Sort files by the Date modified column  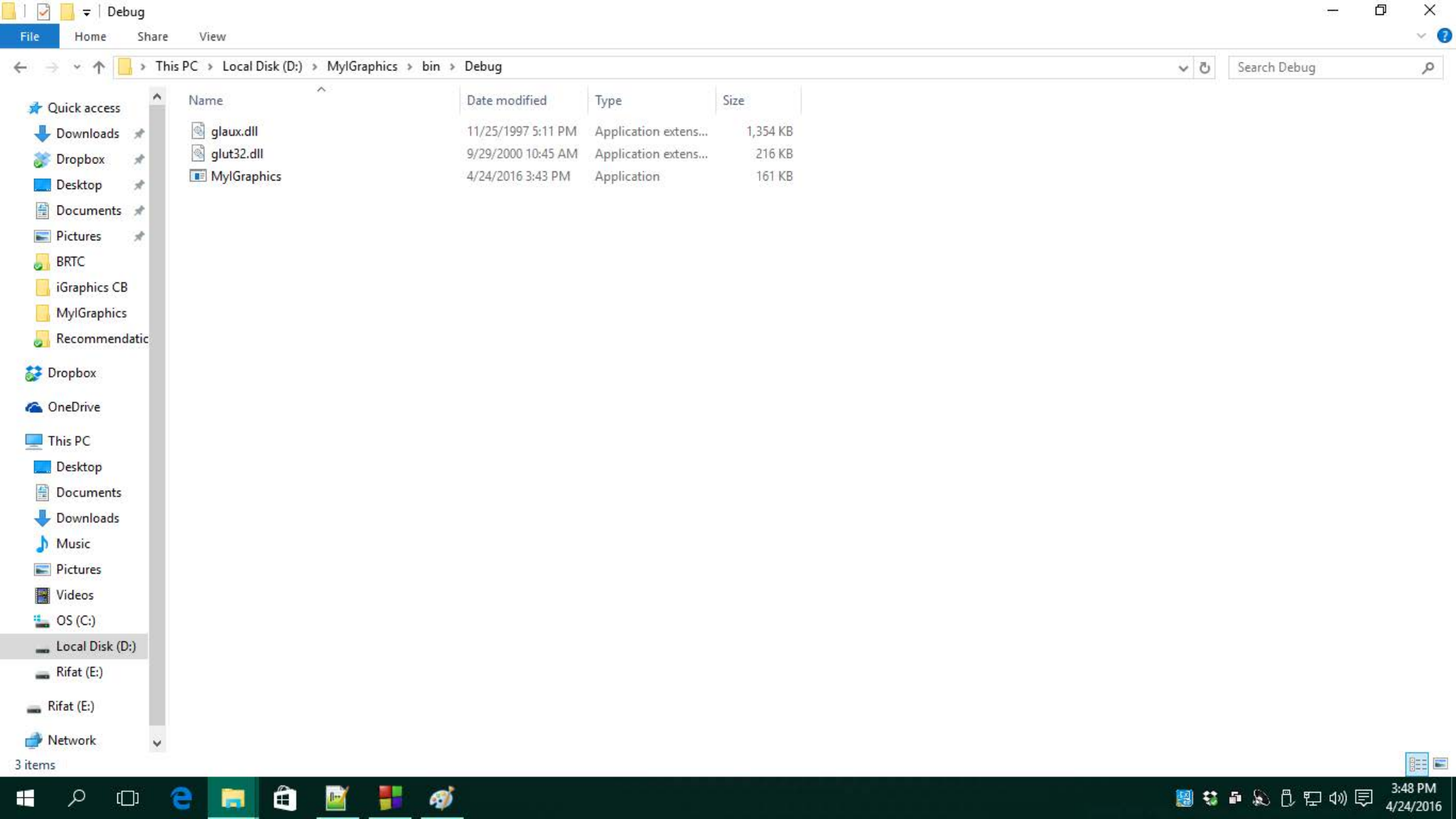tap(506, 100)
